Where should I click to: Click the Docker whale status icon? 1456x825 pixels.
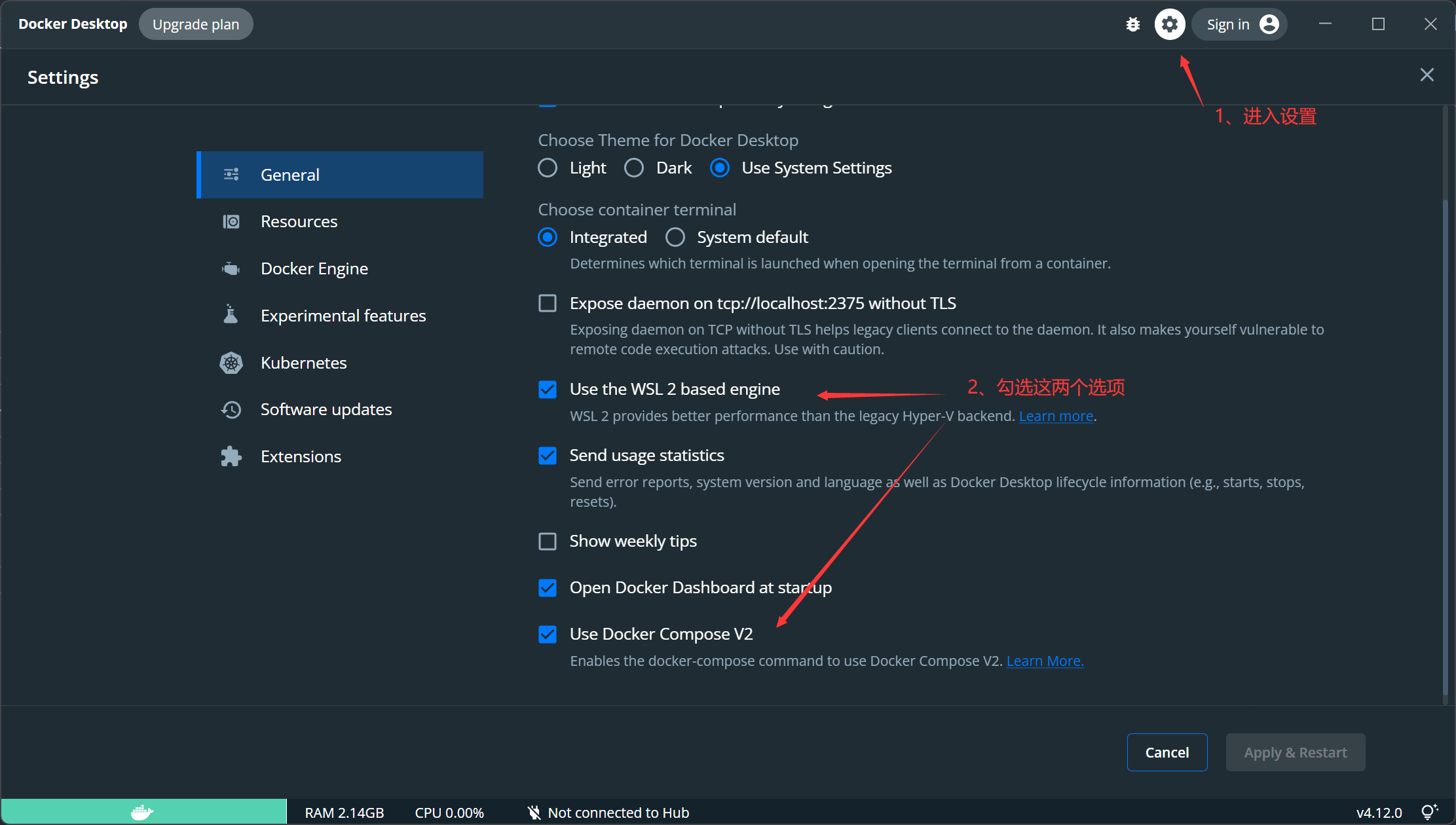143,813
